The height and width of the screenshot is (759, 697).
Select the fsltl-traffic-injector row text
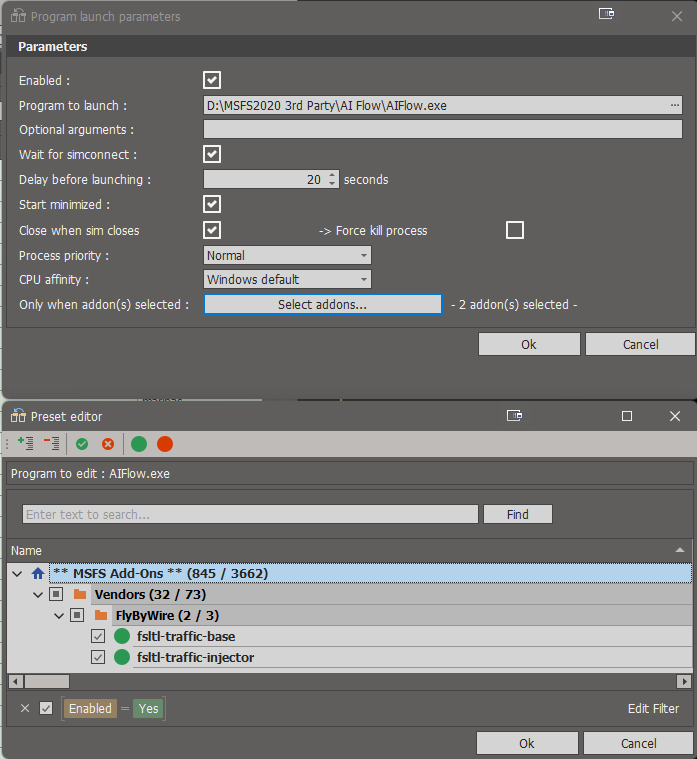pyautogui.click(x=196, y=657)
